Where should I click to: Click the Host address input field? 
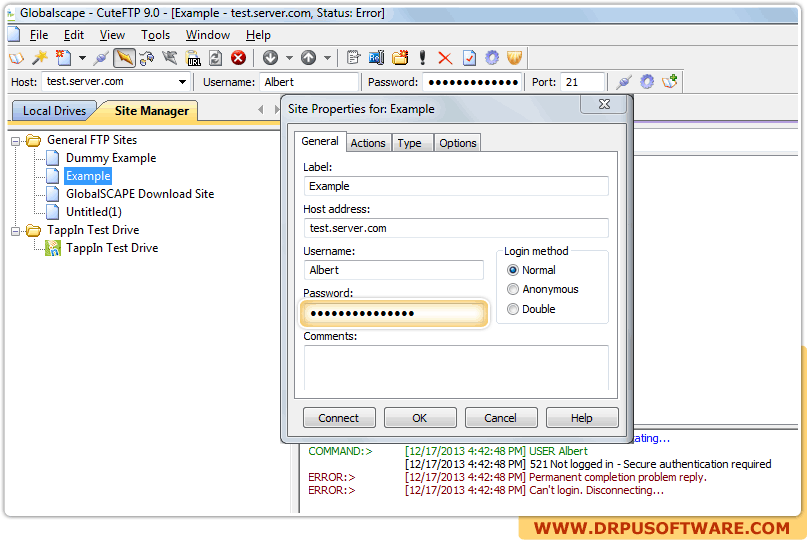click(x=456, y=228)
